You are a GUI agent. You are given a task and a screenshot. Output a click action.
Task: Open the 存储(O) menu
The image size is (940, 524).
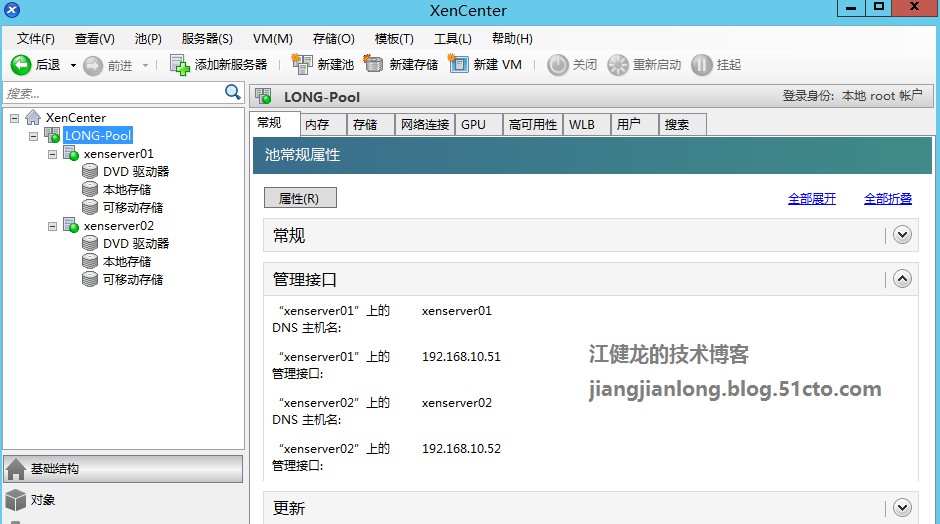pyautogui.click(x=333, y=39)
